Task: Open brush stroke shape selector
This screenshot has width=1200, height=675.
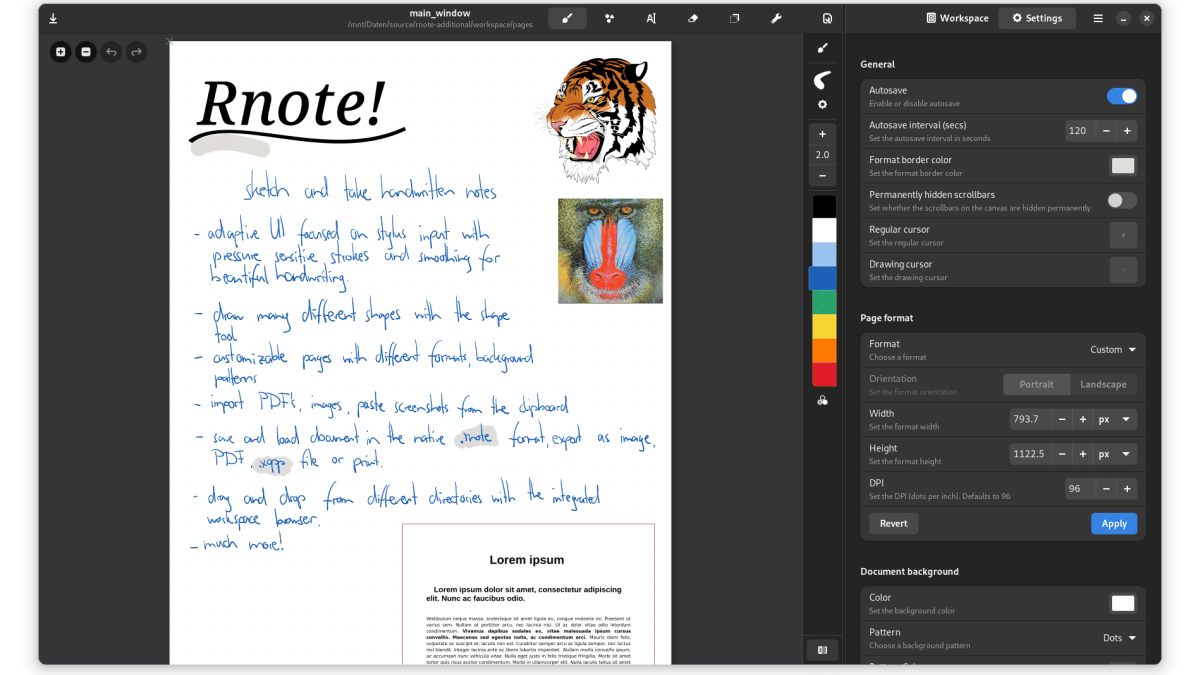Action: [822, 80]
